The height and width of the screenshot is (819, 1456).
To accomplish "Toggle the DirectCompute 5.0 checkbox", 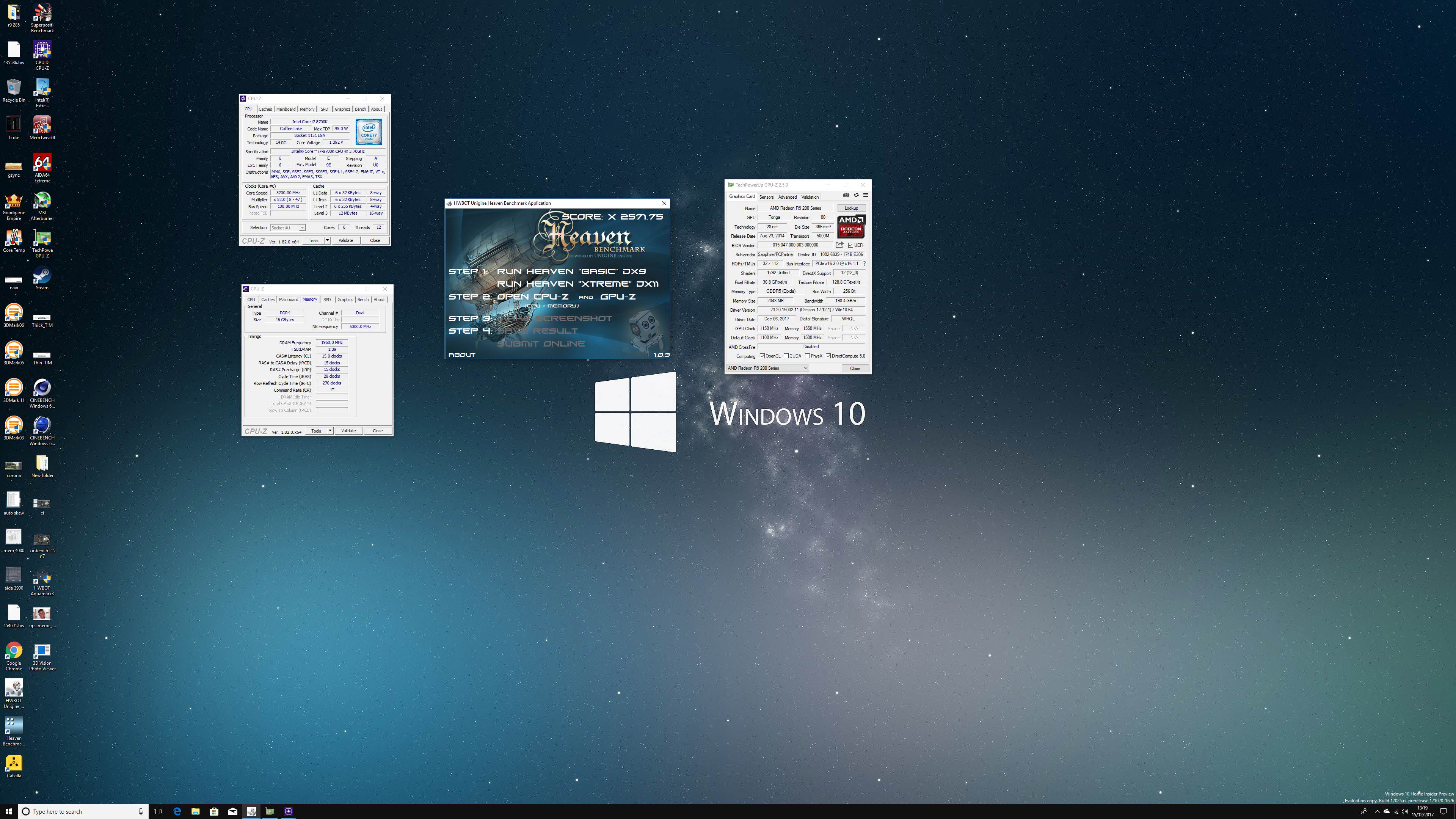I will [828, 356].
